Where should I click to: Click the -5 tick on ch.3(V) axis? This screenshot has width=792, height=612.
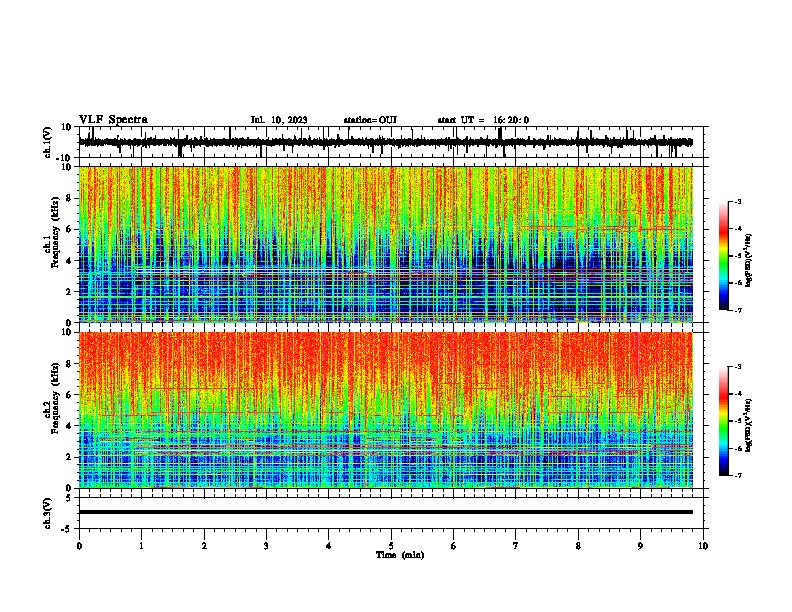[x=68, y=529]
